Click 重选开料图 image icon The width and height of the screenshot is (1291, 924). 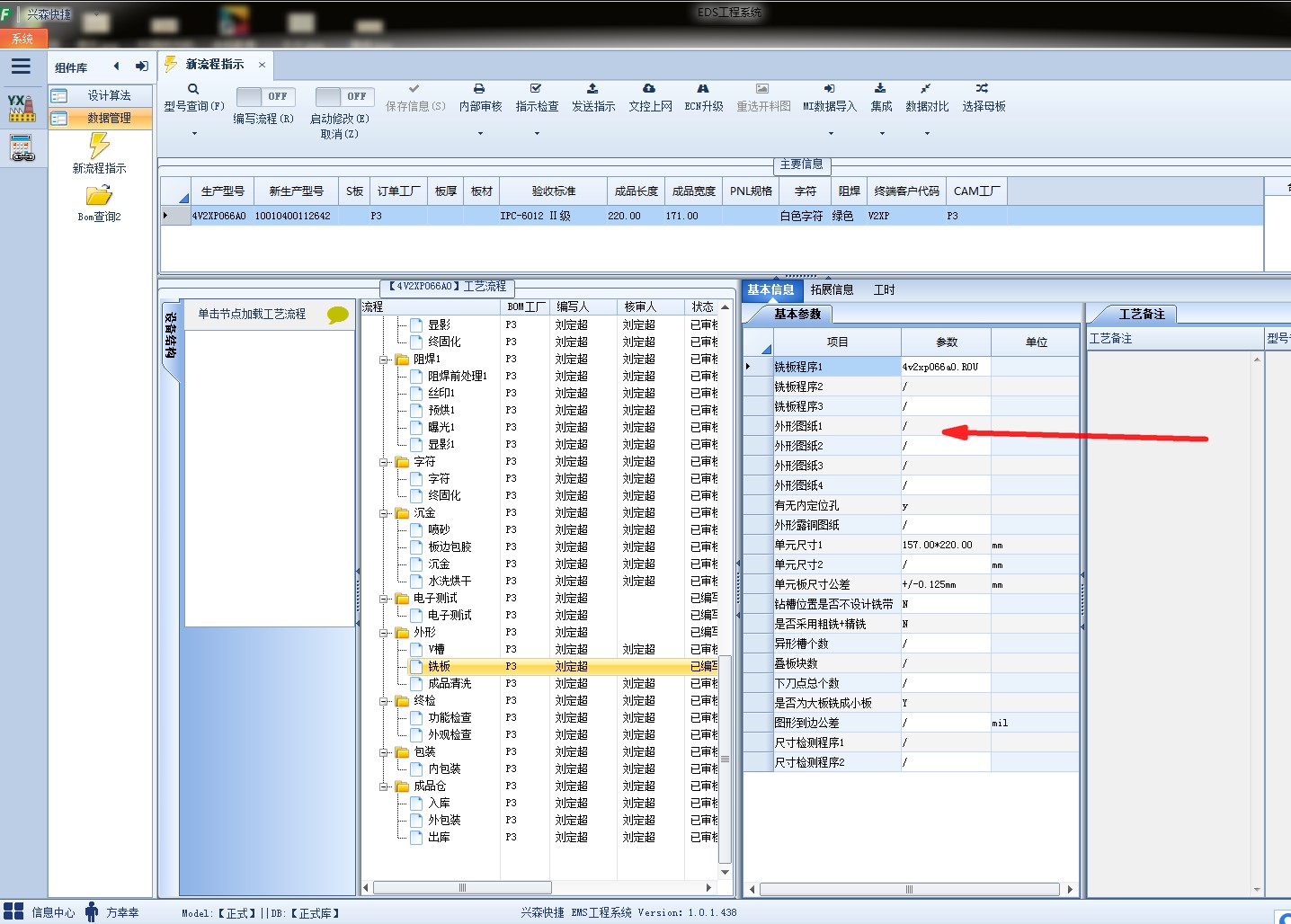pos(762,89)
